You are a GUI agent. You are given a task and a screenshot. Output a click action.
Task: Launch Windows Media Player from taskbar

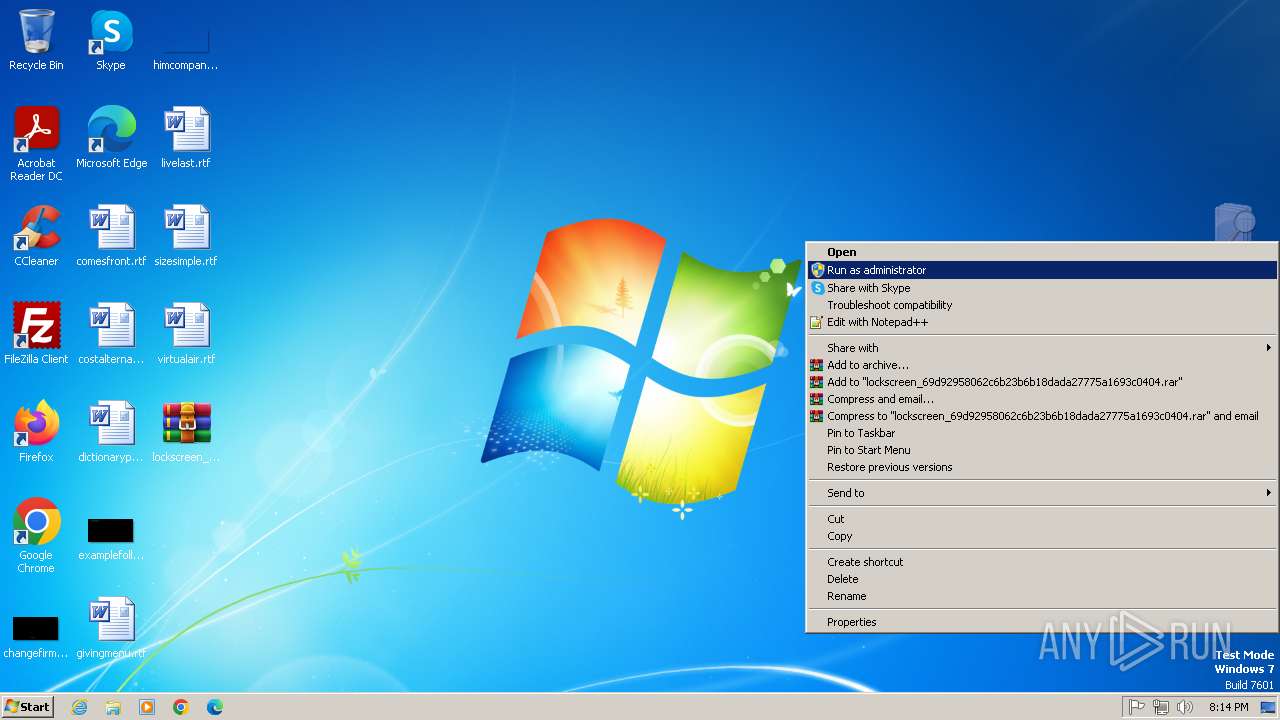(x=147, y=707)
